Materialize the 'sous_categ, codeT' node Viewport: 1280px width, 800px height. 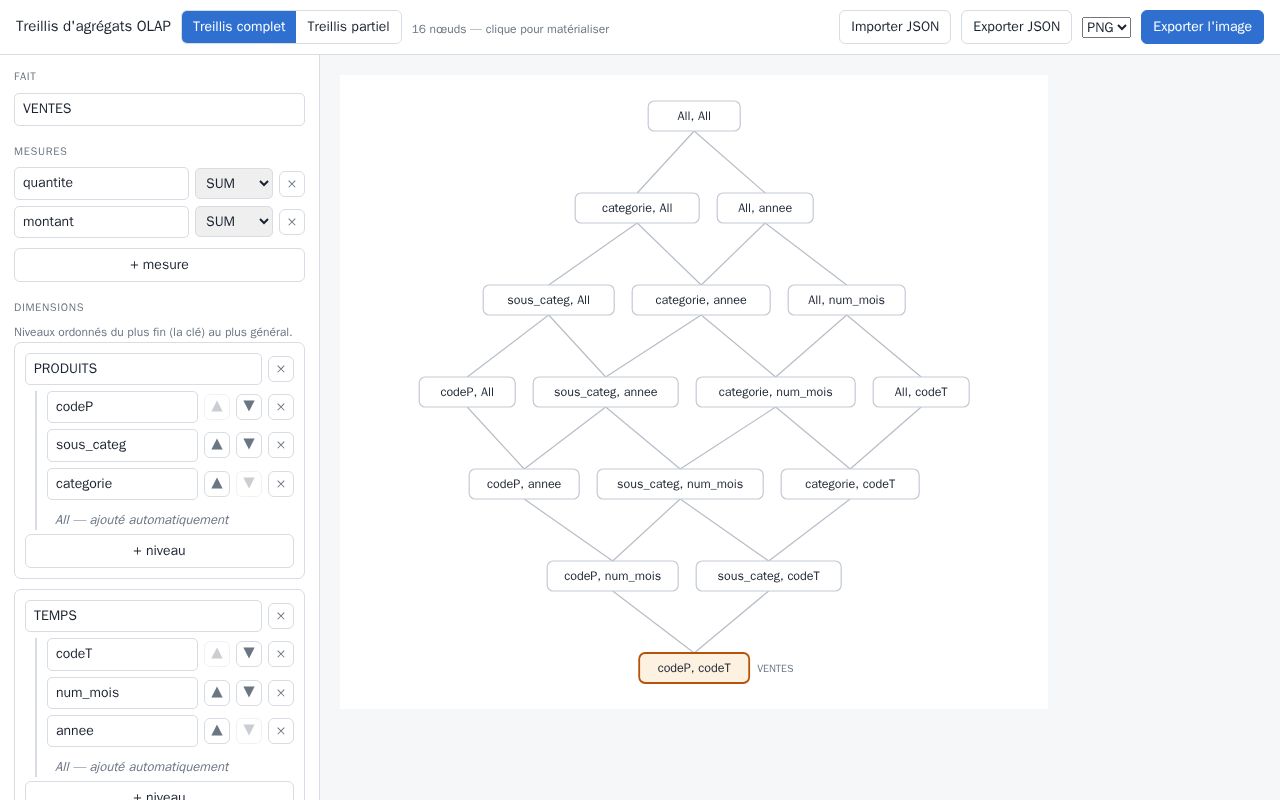click(x=769, y=576)
